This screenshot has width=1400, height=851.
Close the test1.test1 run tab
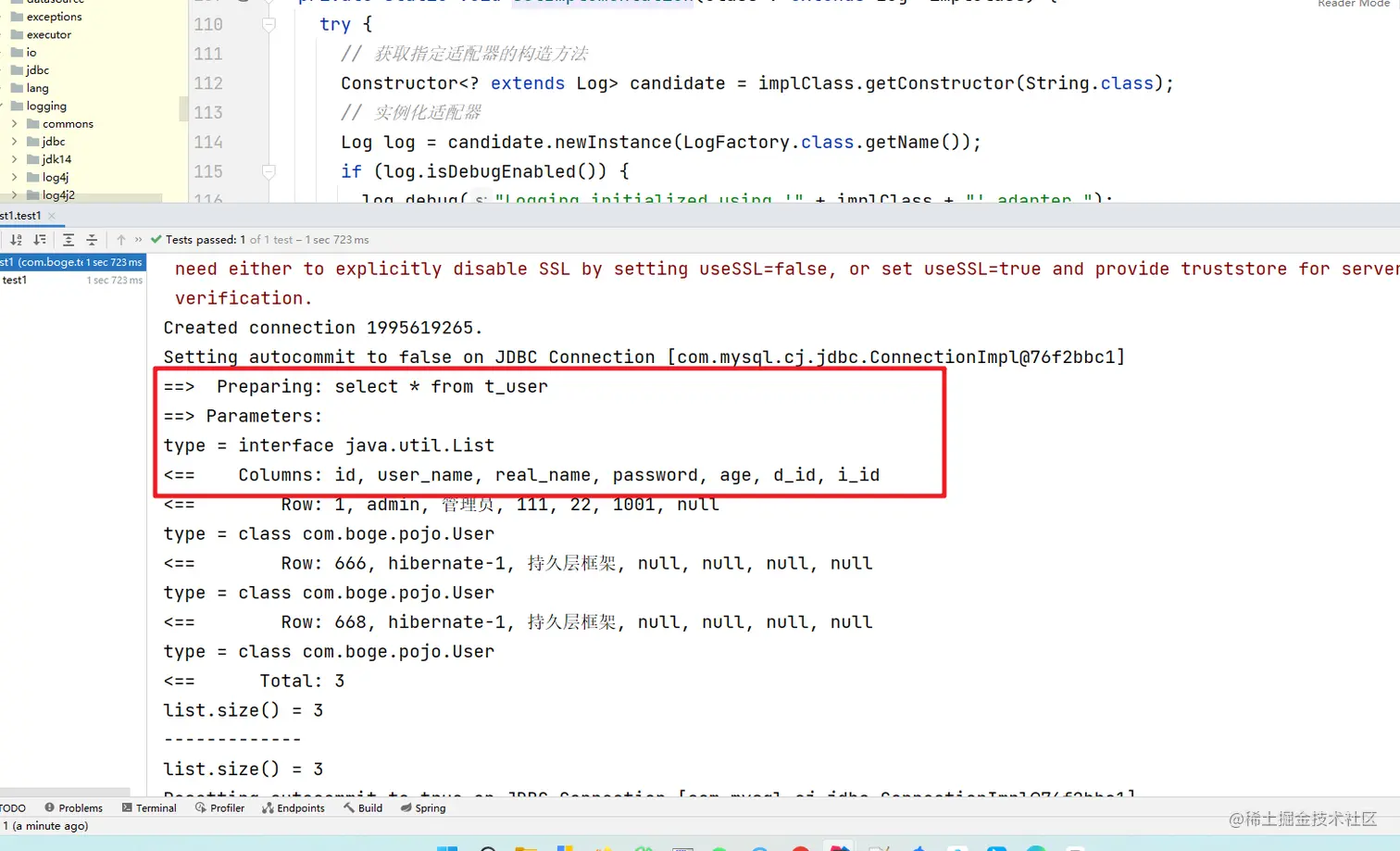(52, 216)
